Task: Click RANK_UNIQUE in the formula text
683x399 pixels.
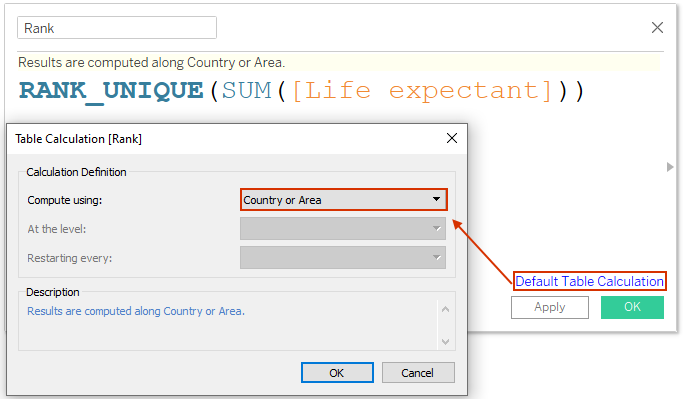Action: tap(112, 91)
